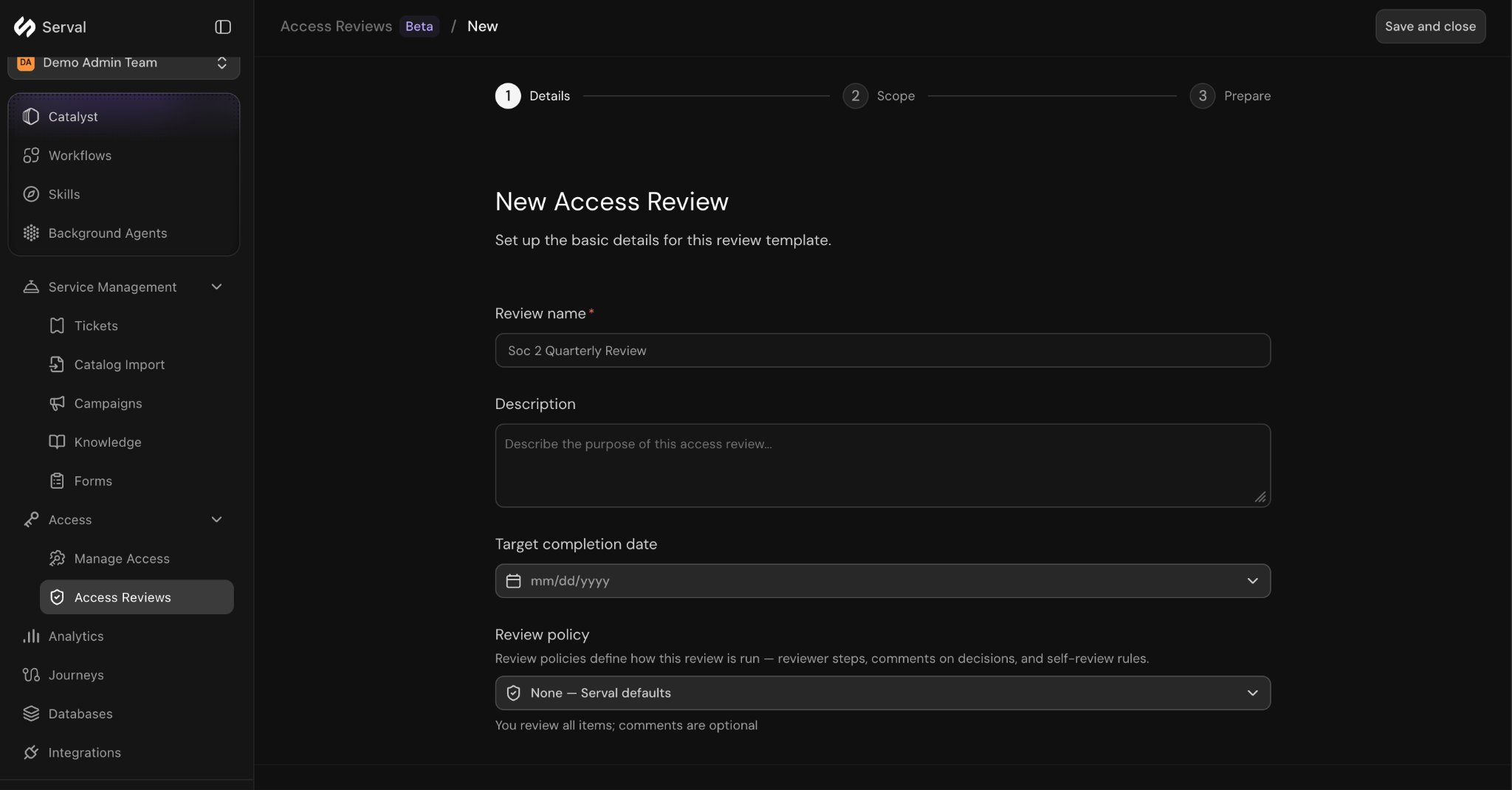
Task: Click the shield icon in Review policy field
Action: tap(513, 693)
